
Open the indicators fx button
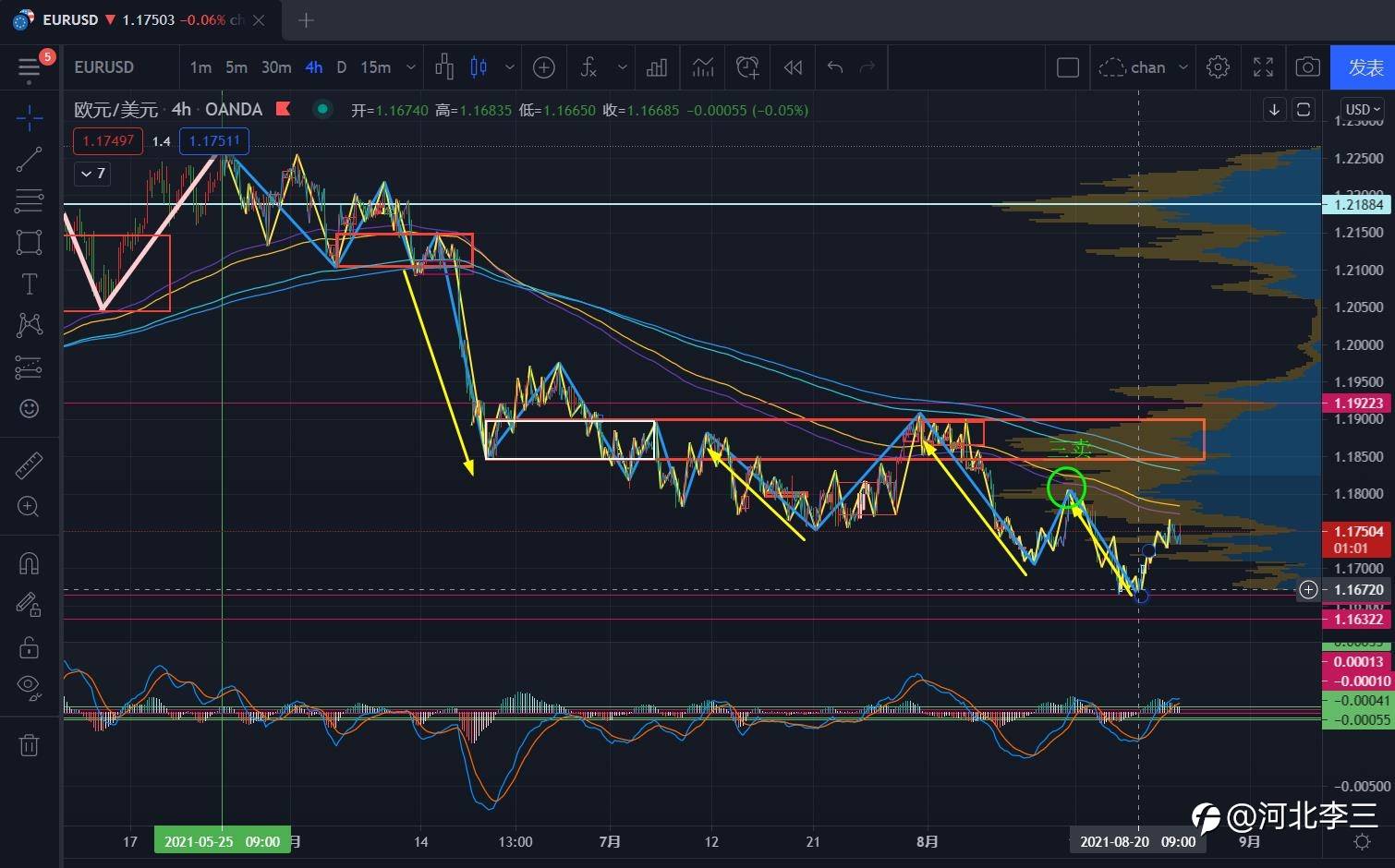[x=588, y=67]
